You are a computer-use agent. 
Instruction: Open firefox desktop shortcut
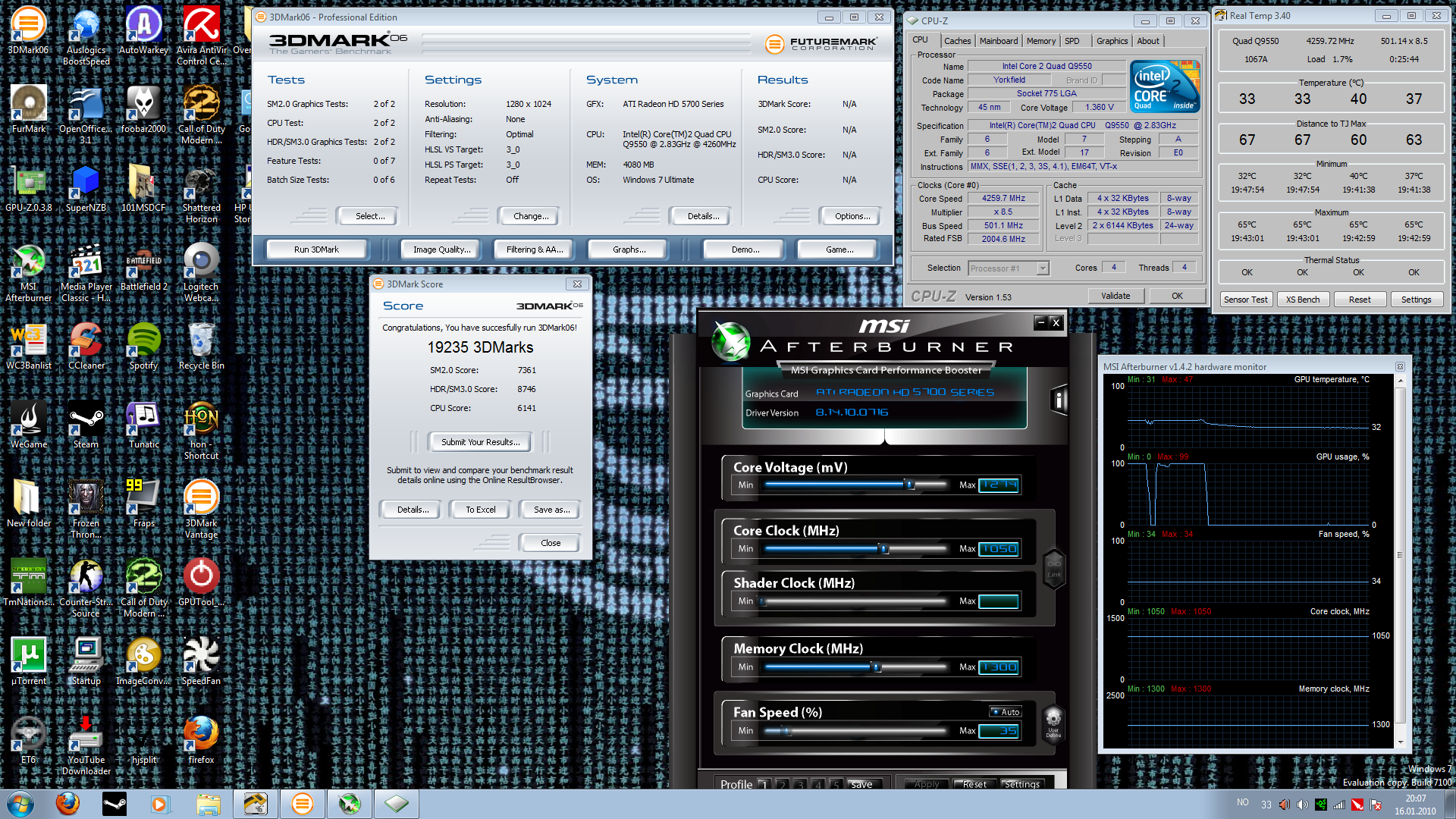click(x=201, y=740)
